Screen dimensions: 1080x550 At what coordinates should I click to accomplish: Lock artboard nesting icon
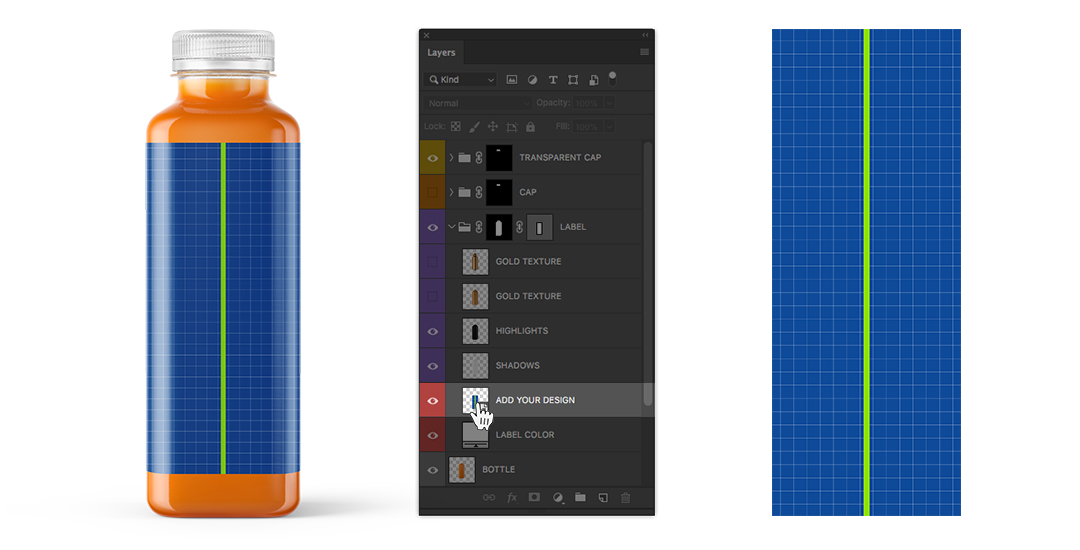pos(512,127)
